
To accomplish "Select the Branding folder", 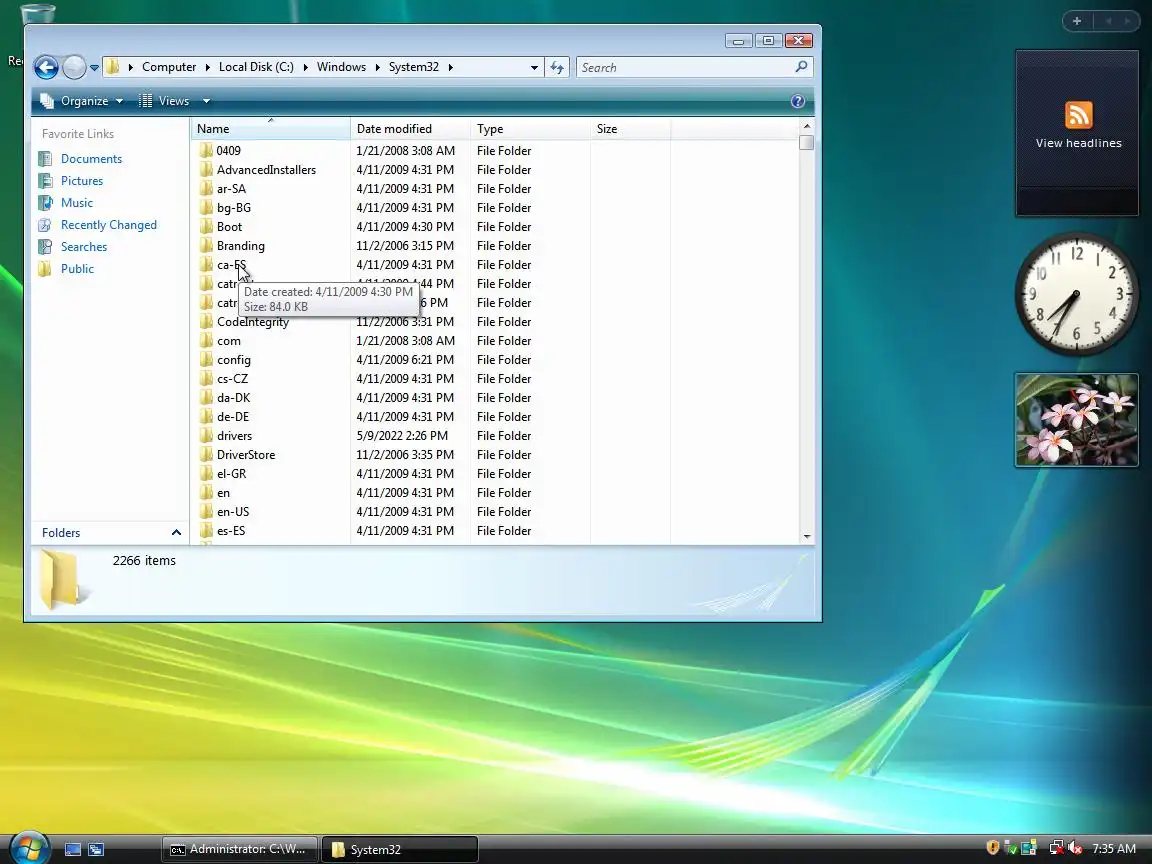I will coord(240,246).
